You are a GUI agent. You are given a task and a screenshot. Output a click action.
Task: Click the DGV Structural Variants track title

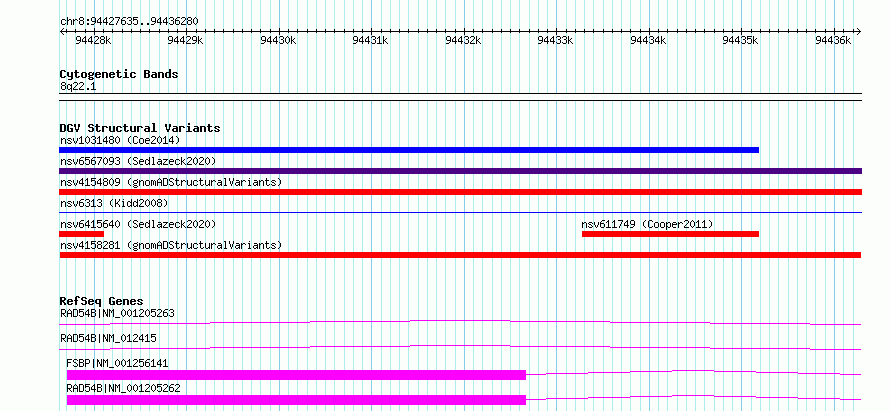point(140,128)
